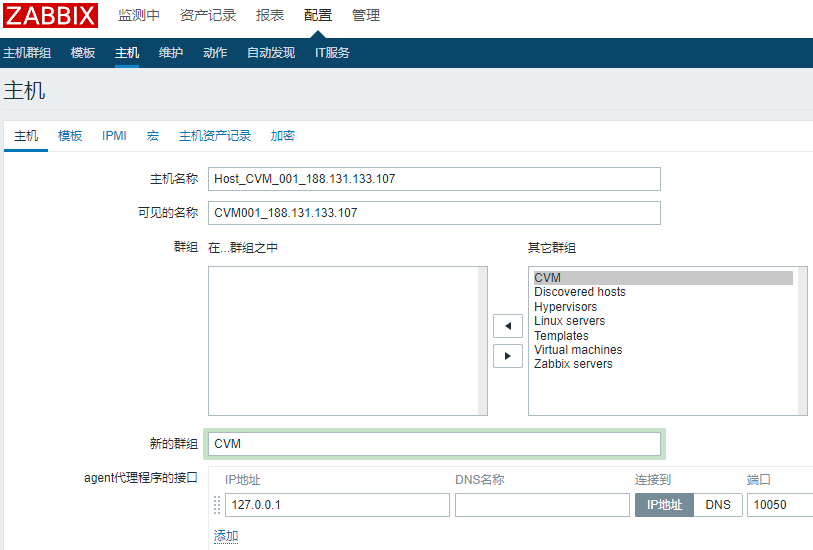Select CVM in 其它群组 list
This screenshot has width=813, height=550.
point(663,278)
